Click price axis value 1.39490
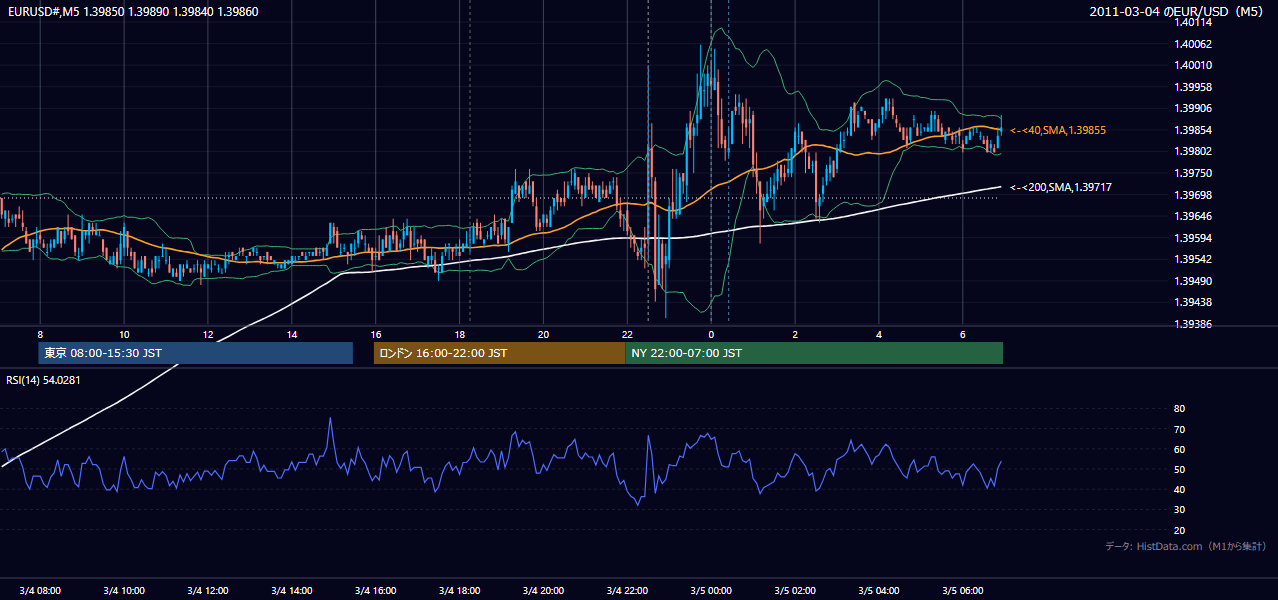The width and height of the screenshot is (1278, 600). (1195, 281)
